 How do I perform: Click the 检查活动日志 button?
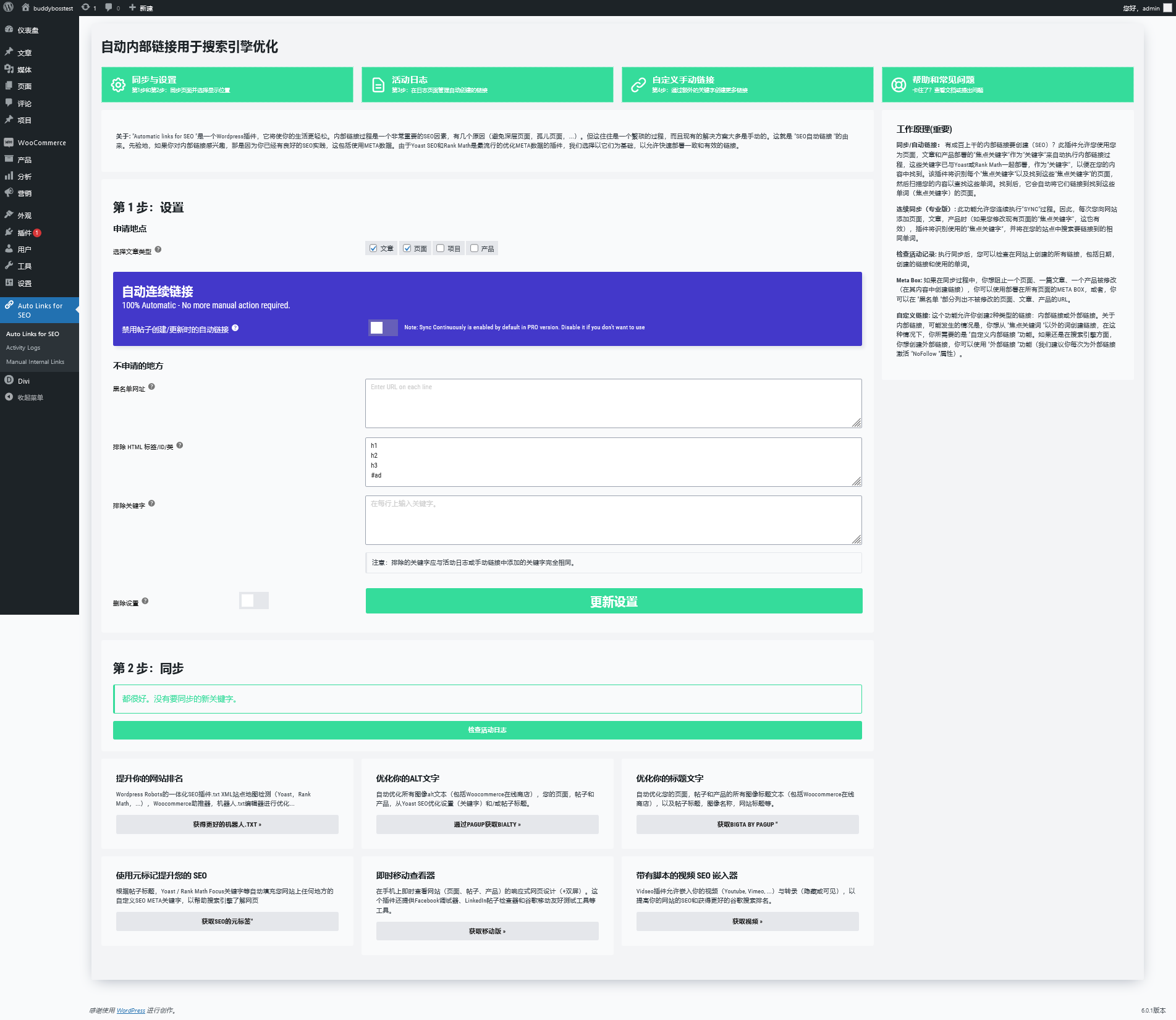tap(488, 730)
